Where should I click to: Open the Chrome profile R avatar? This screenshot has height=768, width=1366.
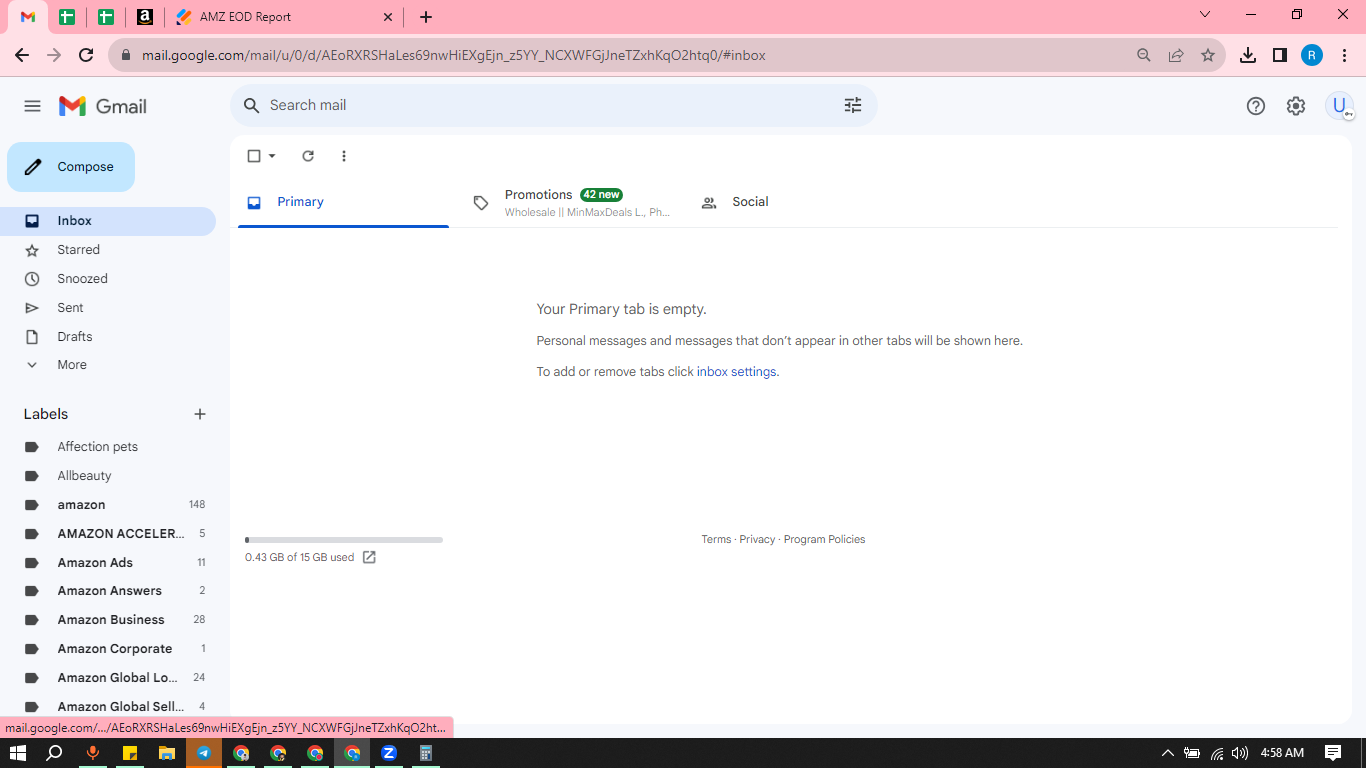(x=1312, y=55)
